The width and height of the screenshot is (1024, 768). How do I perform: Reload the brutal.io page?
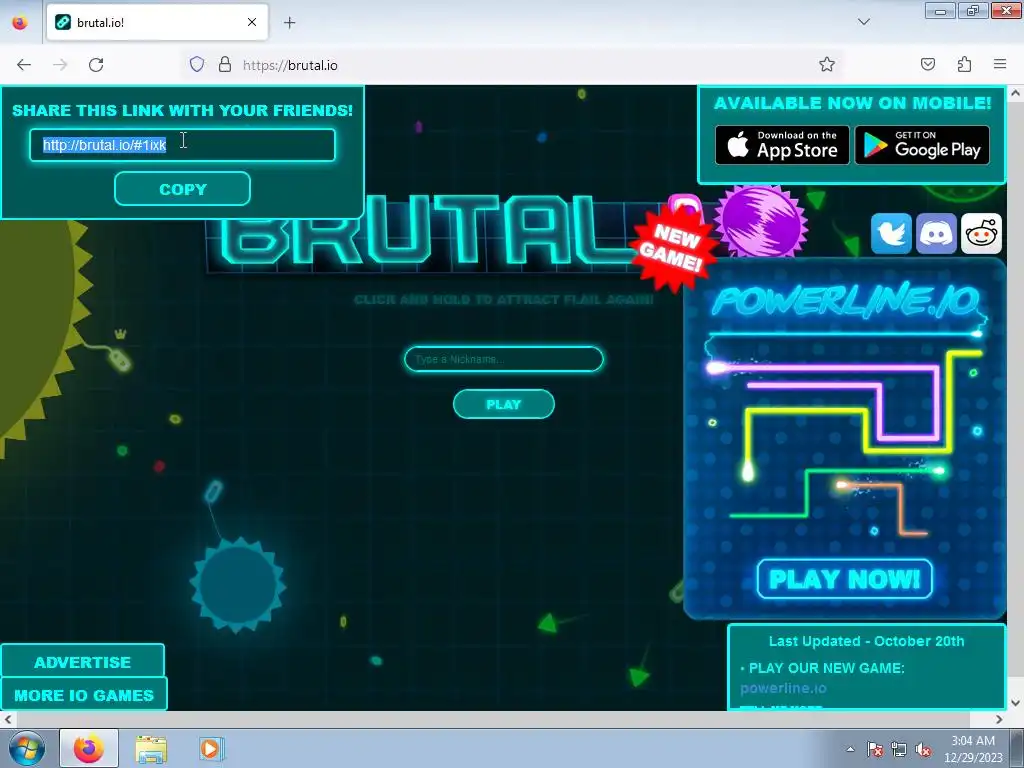[x=96, y=65]
